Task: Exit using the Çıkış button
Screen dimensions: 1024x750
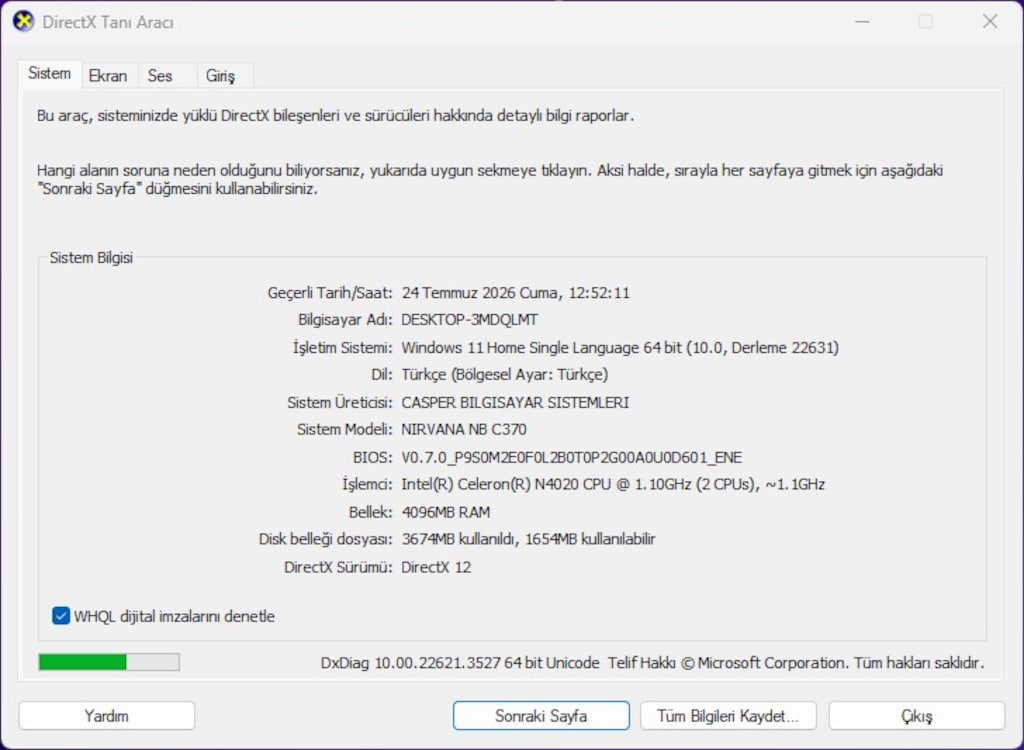Action: point(917,715)
